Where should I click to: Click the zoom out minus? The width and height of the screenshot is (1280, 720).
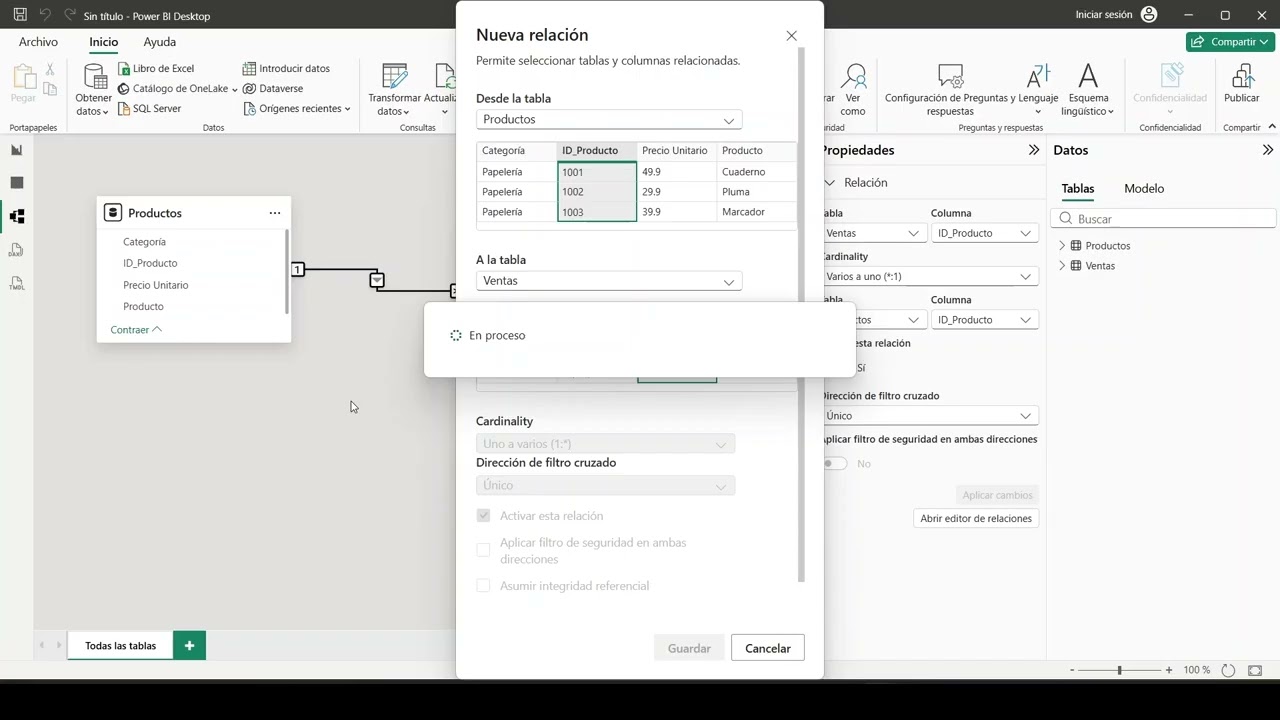1072,670
